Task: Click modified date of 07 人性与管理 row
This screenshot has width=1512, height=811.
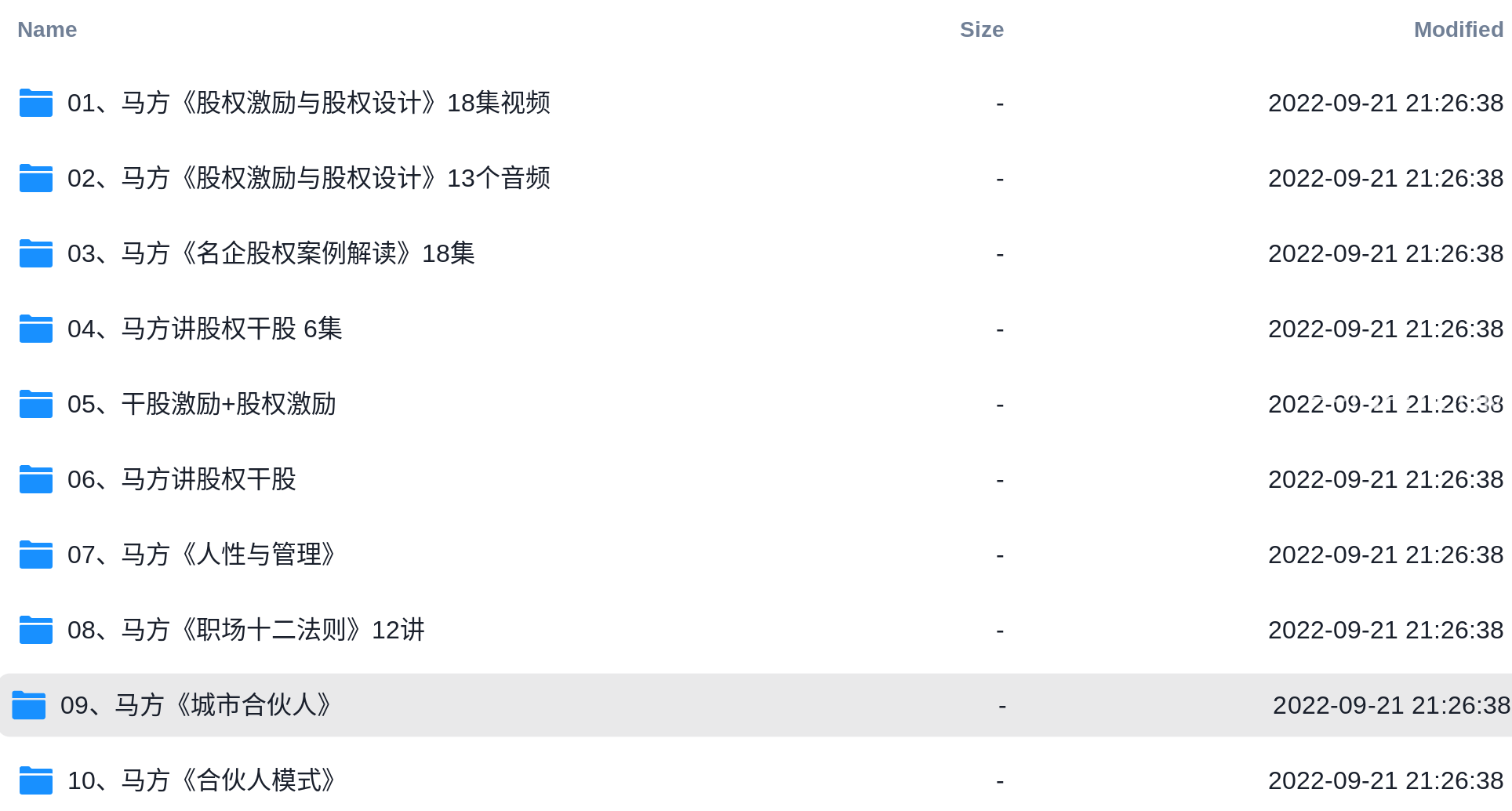Action: 1386,555
